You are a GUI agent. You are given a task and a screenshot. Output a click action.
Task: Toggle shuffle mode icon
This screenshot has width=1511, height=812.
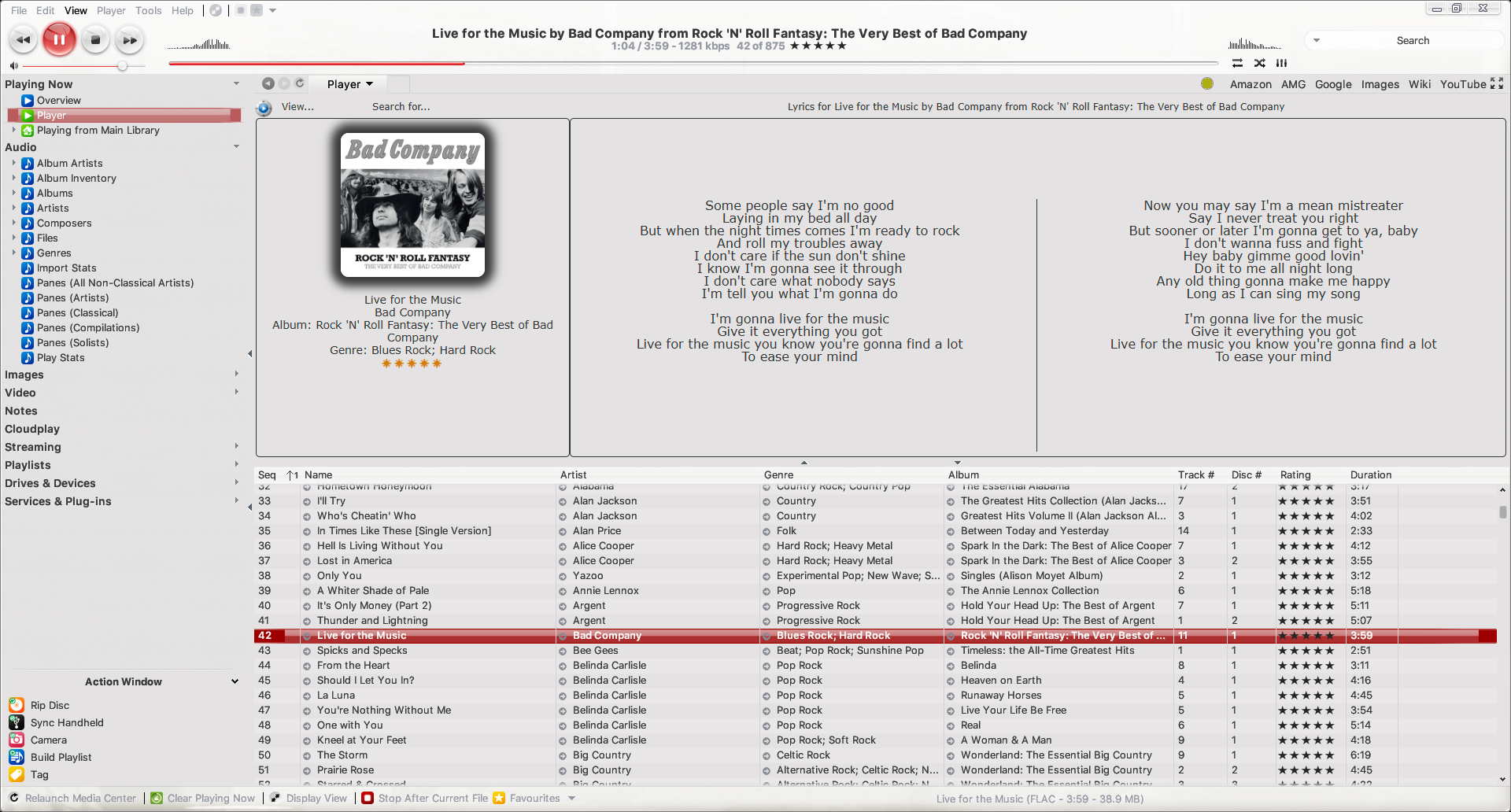[x=1260, y=63]
